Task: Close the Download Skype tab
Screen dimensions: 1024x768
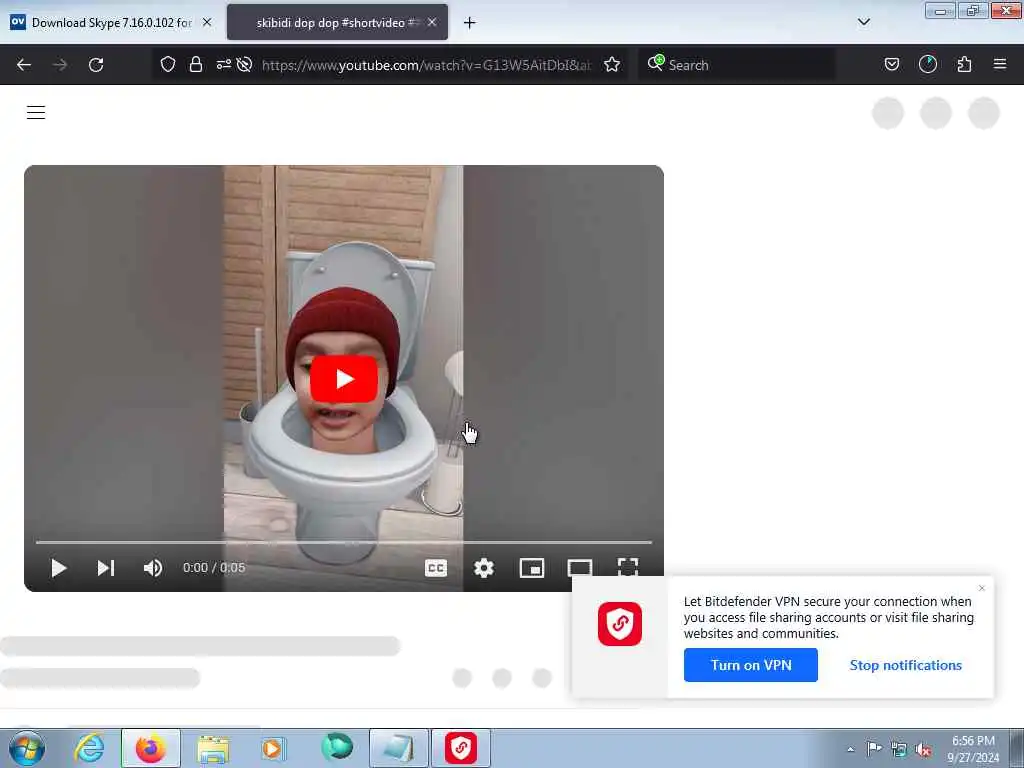Action: coord(207,22)
